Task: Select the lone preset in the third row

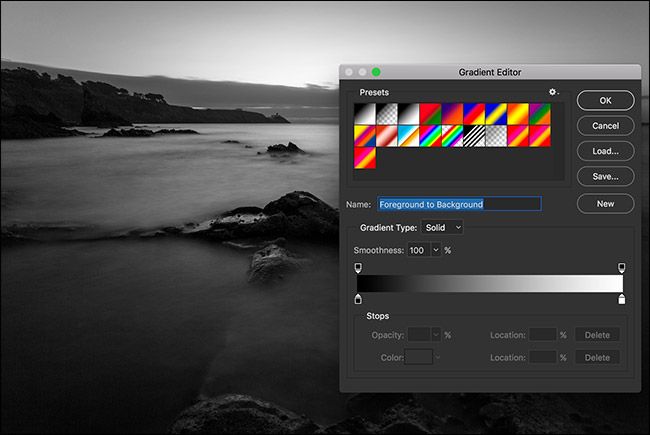Action: [365, 158]
